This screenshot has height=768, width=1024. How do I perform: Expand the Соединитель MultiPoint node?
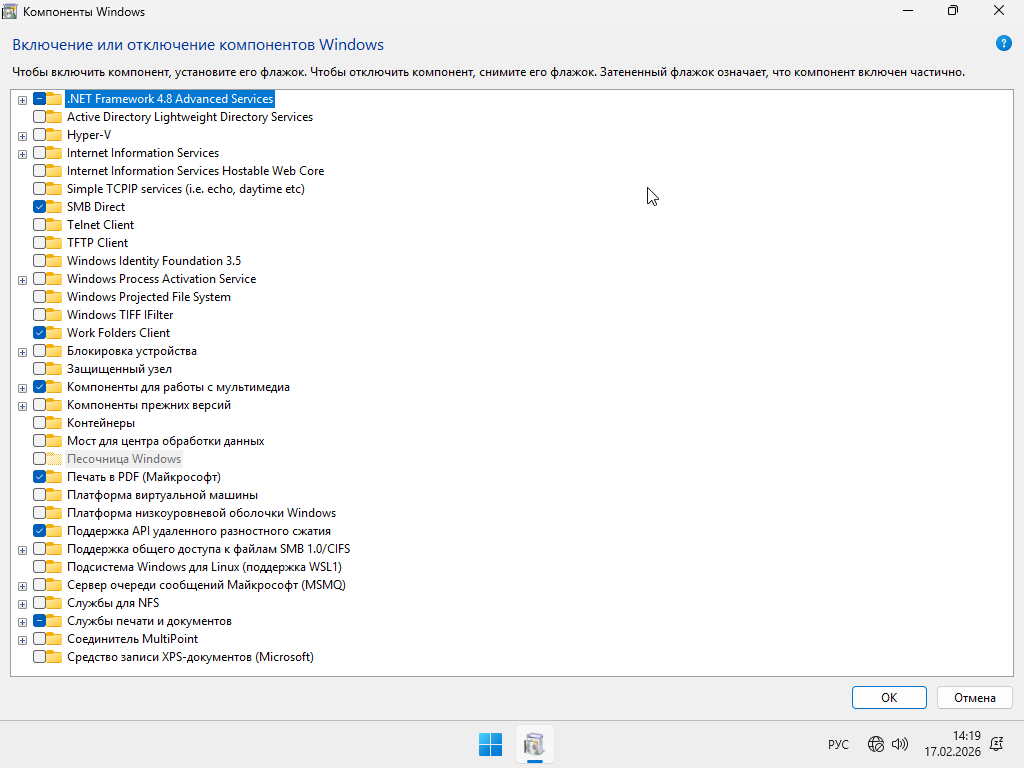point(22,640)
